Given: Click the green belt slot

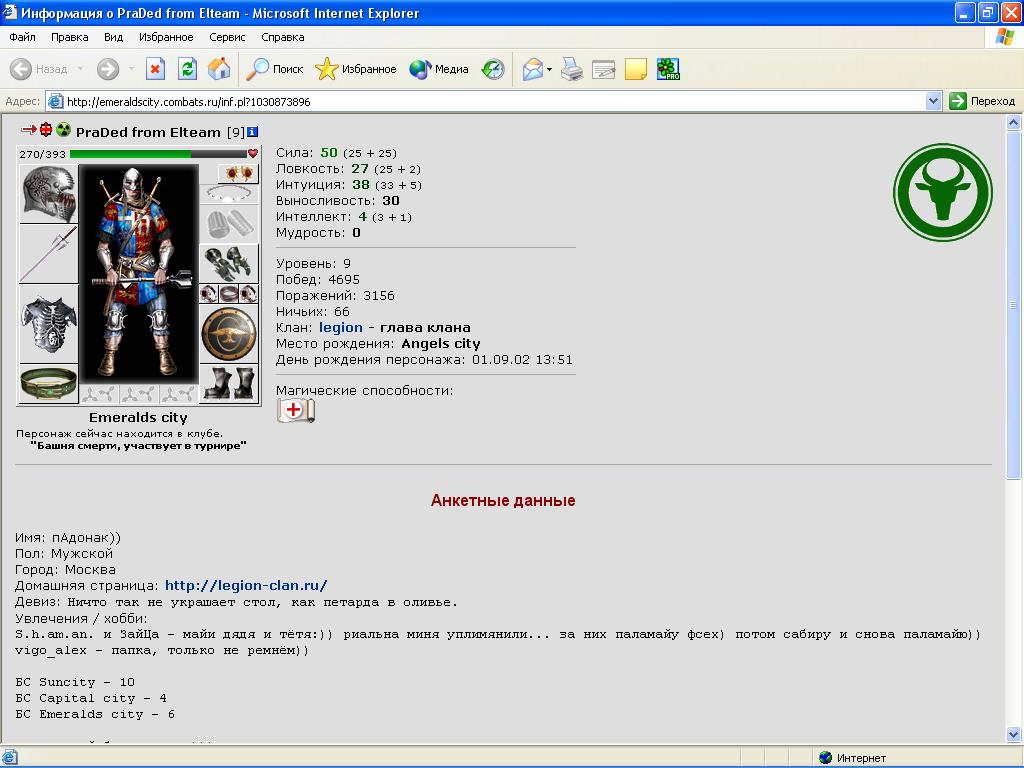Looking at the screenshot, I should [48, 383].
